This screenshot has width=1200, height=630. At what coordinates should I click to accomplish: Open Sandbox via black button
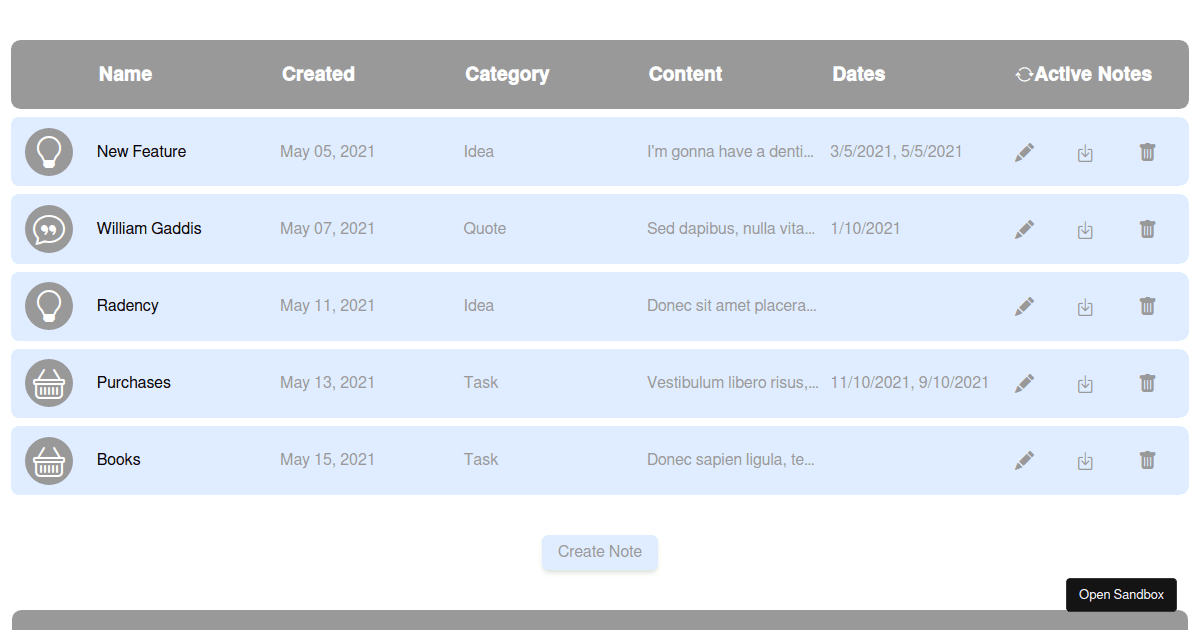1121,594
